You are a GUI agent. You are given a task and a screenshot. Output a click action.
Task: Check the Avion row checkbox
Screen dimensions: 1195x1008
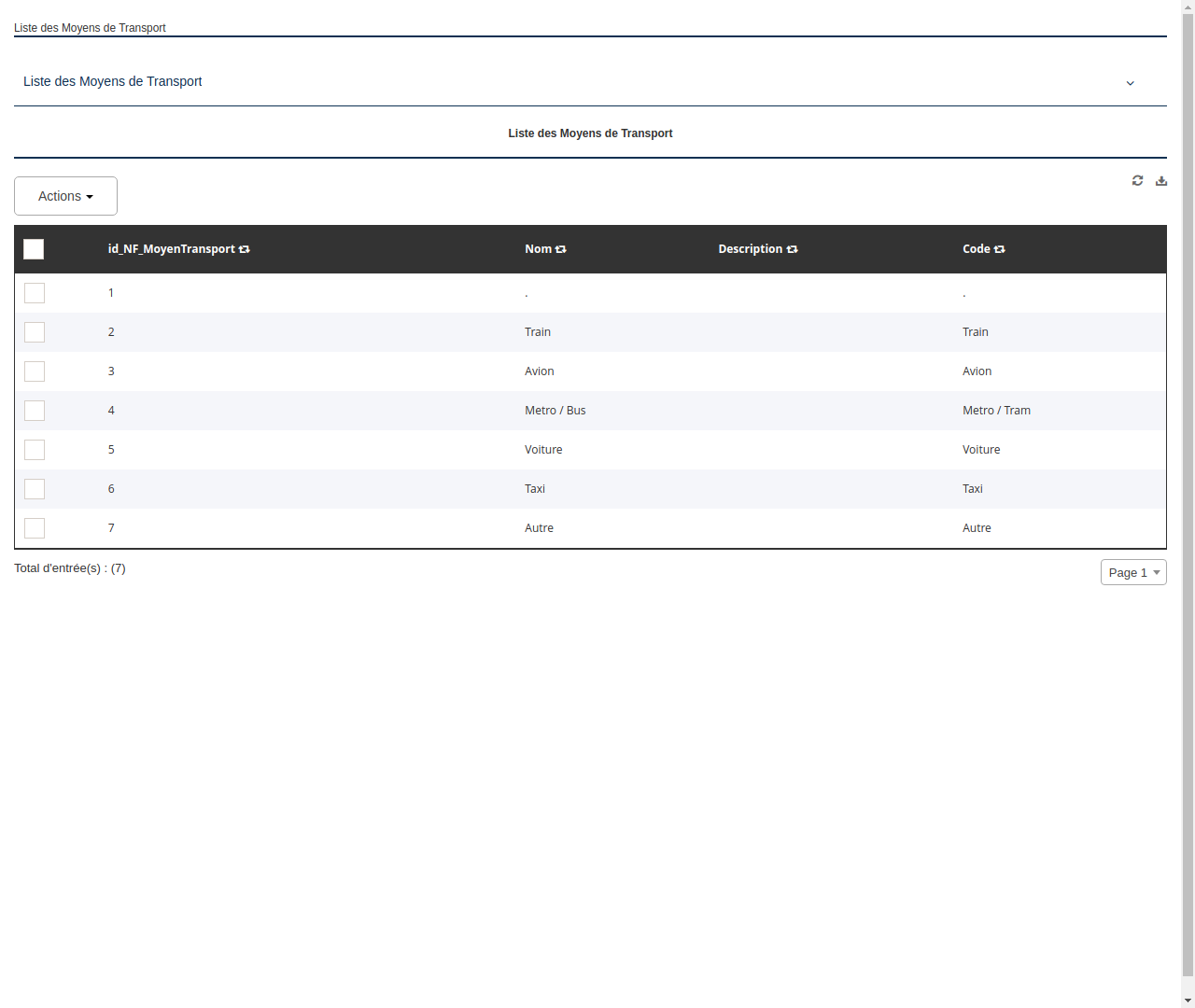(35, 371)
